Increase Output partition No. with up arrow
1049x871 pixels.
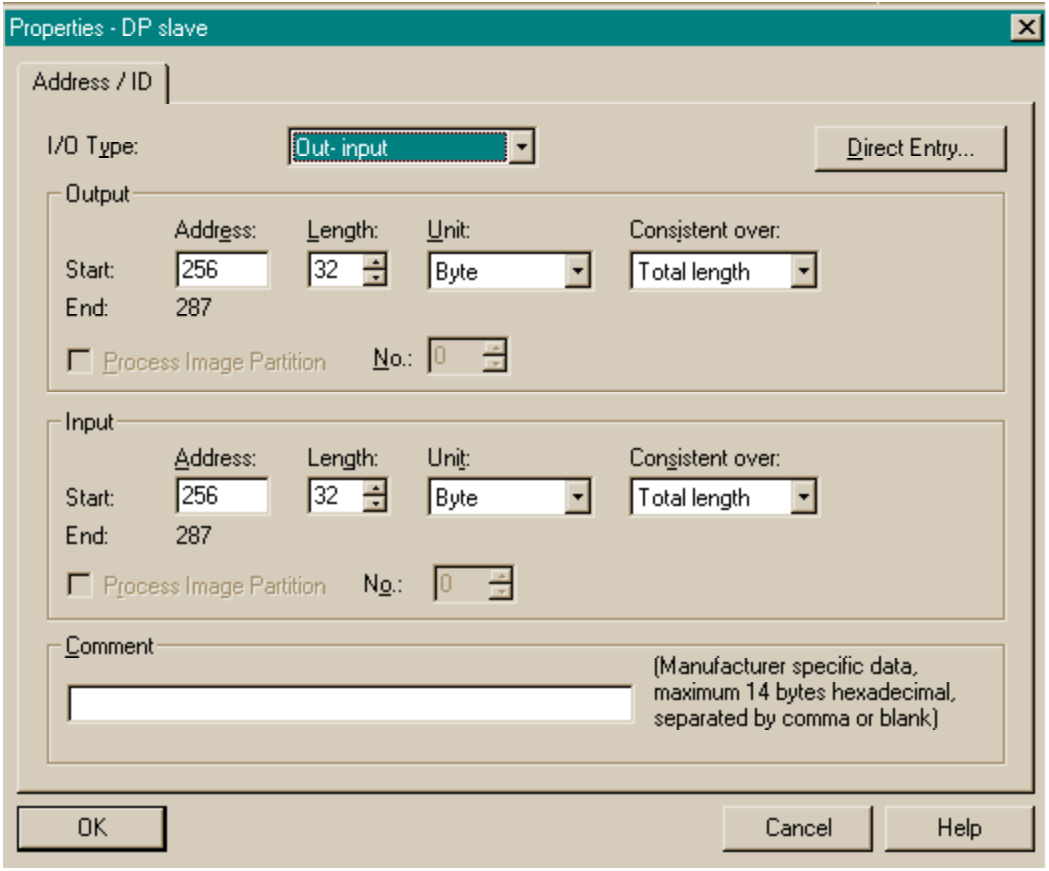[495, 348]
